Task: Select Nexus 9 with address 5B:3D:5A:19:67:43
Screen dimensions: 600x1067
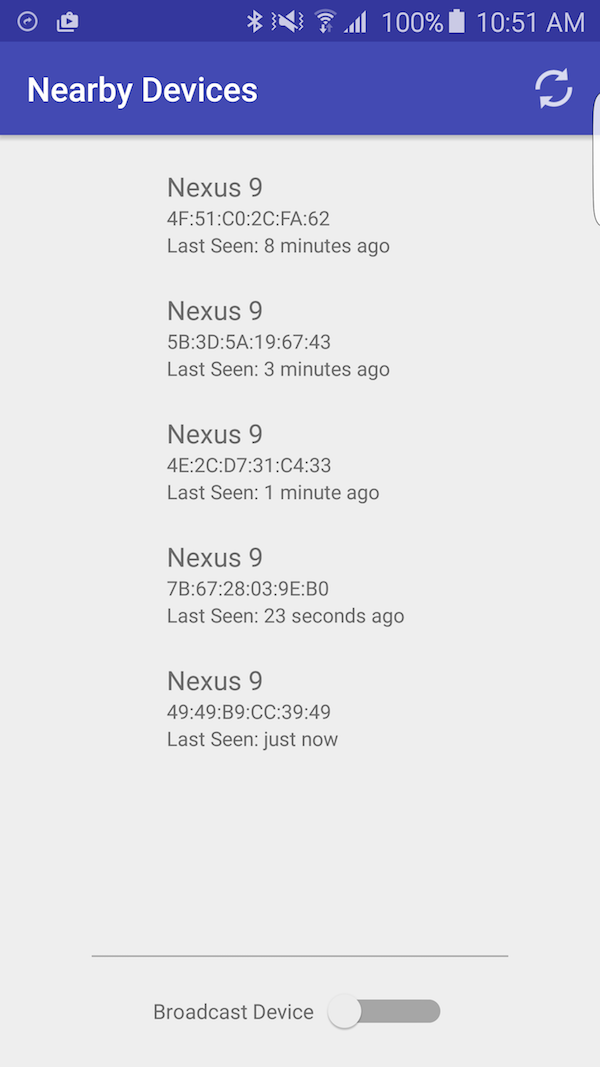Action: [278, 339]
